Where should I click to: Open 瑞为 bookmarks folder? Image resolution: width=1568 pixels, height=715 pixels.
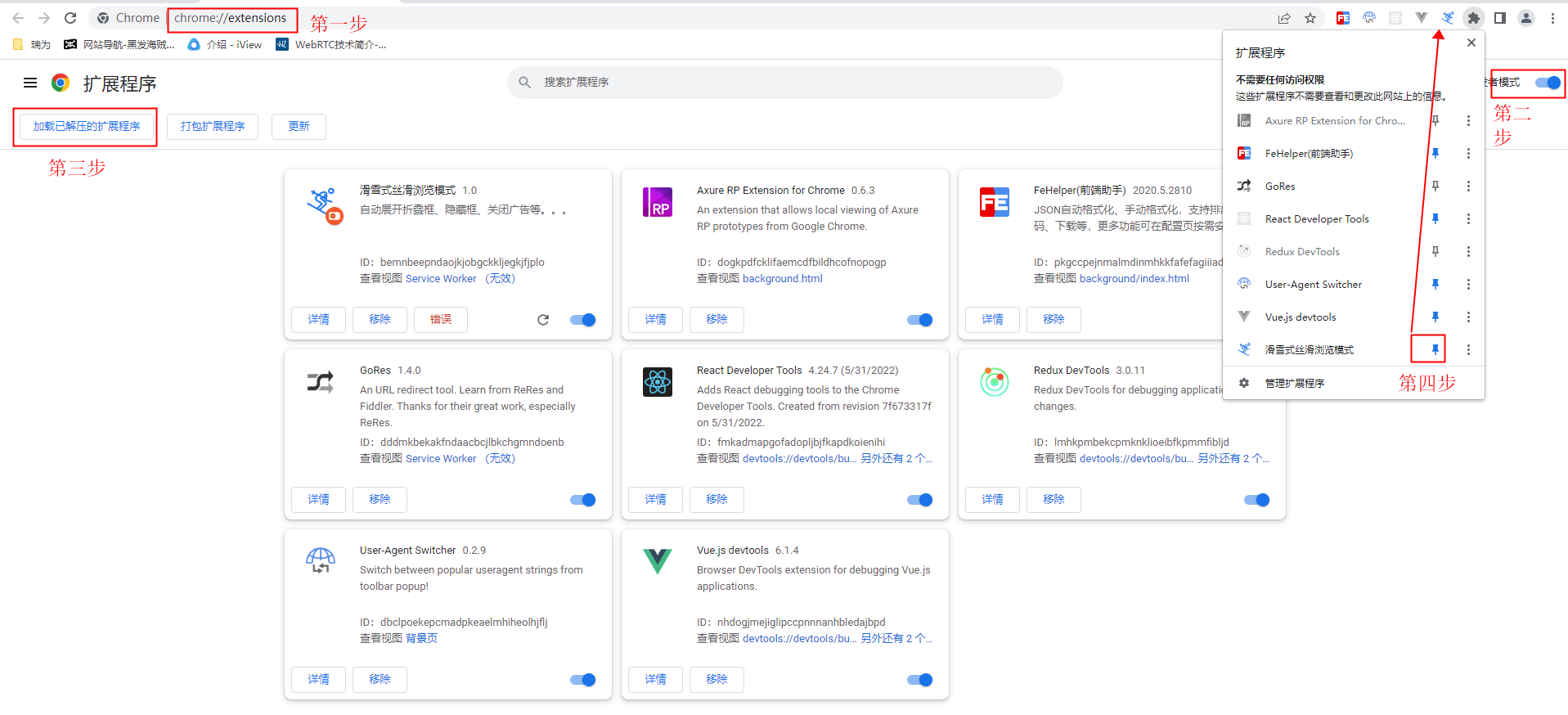[x=32, y=45]
